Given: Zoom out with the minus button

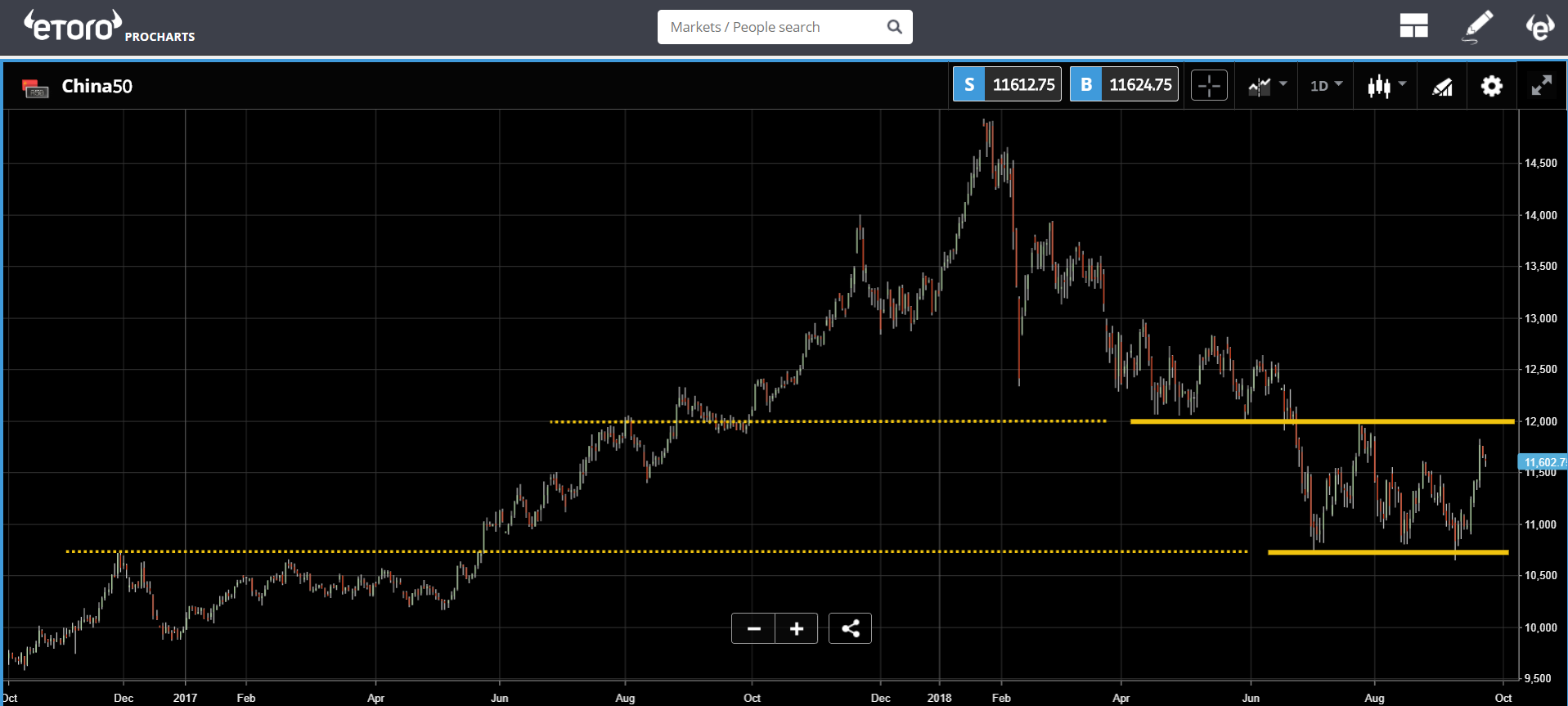Looking at the screenshot, I should click(753, 628).
